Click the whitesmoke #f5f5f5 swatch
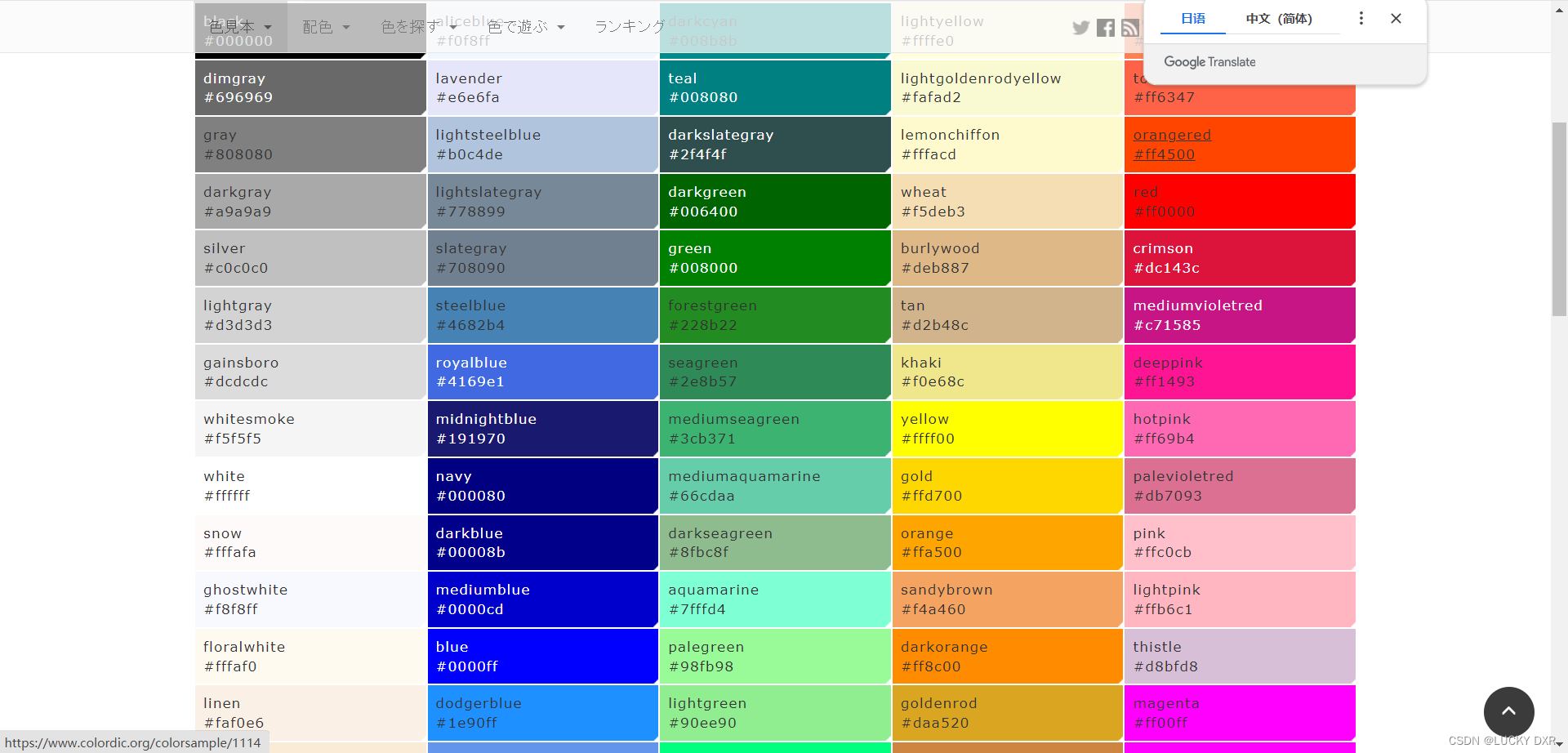 click(x=310, y=429)
